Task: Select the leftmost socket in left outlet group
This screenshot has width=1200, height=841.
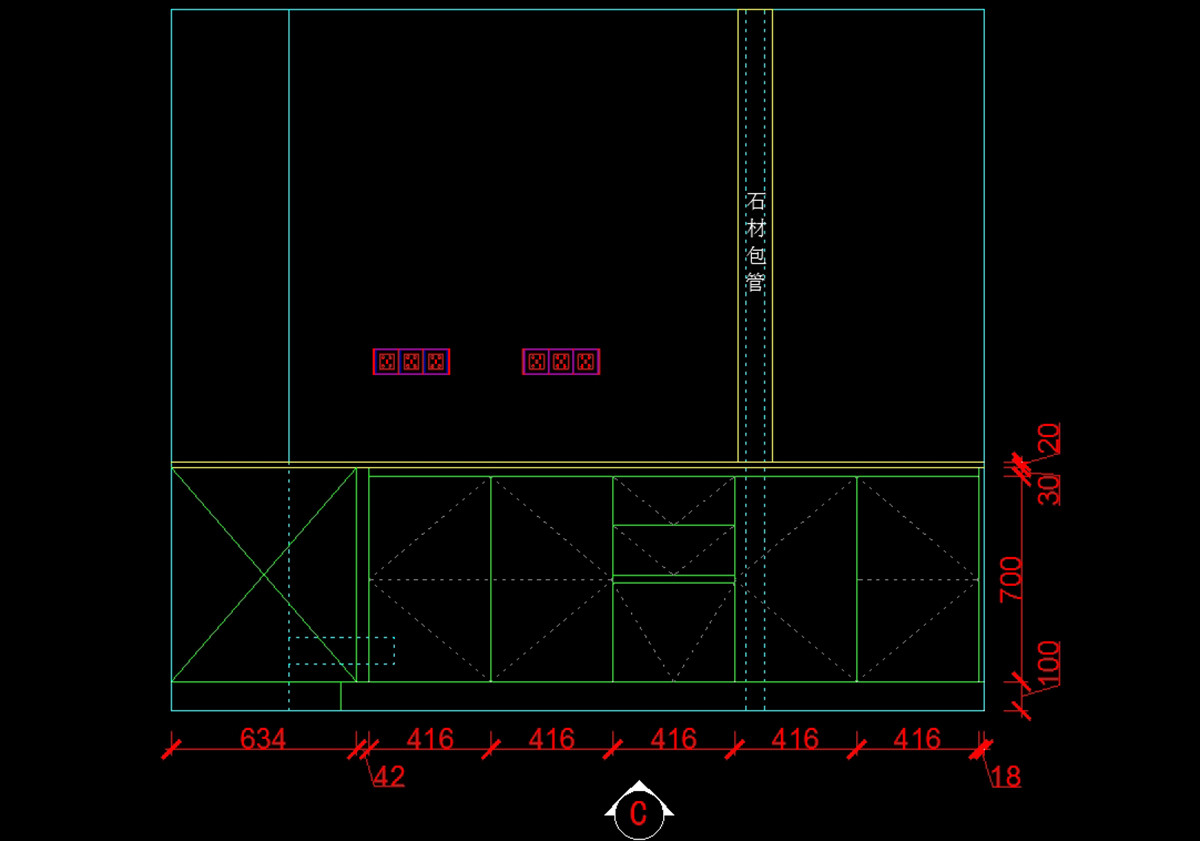Action: pos(387,362)
